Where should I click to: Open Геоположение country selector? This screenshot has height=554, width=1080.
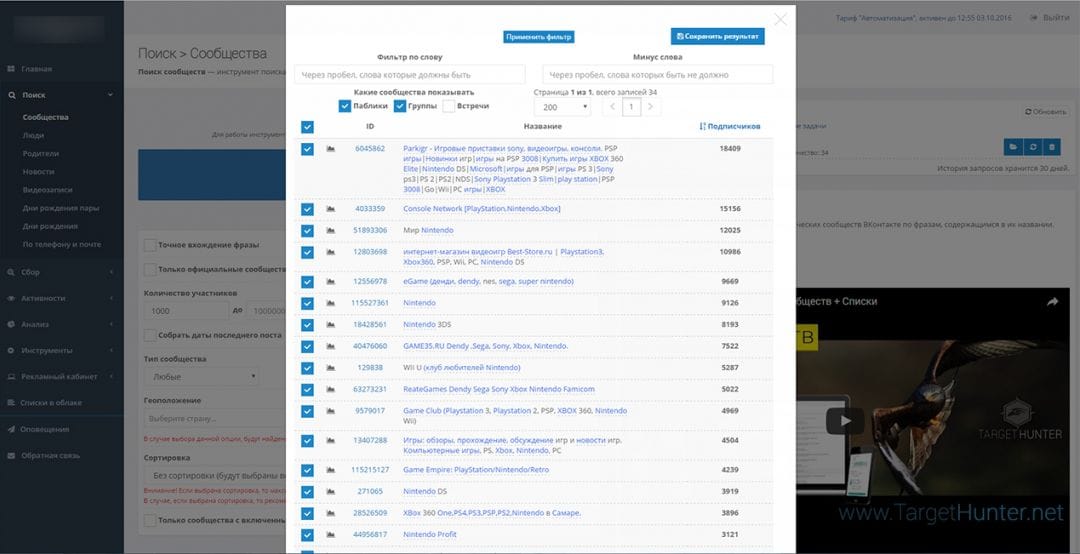(x=214, y=419)
